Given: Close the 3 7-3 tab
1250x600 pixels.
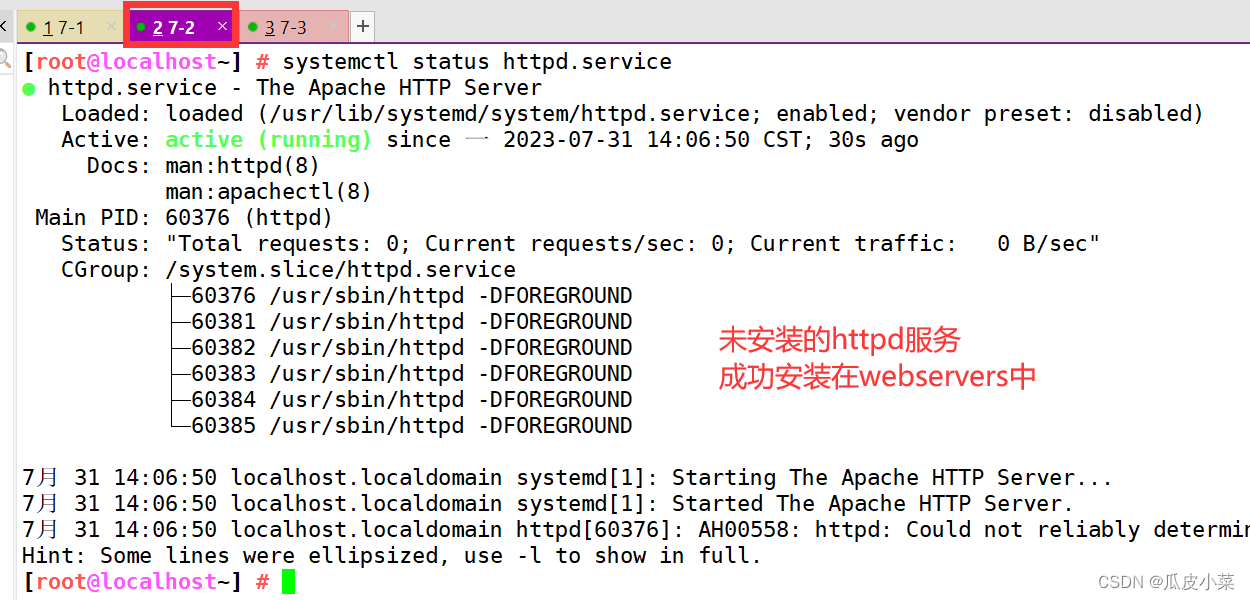Looking at the screenshot, I should (334, 27).
